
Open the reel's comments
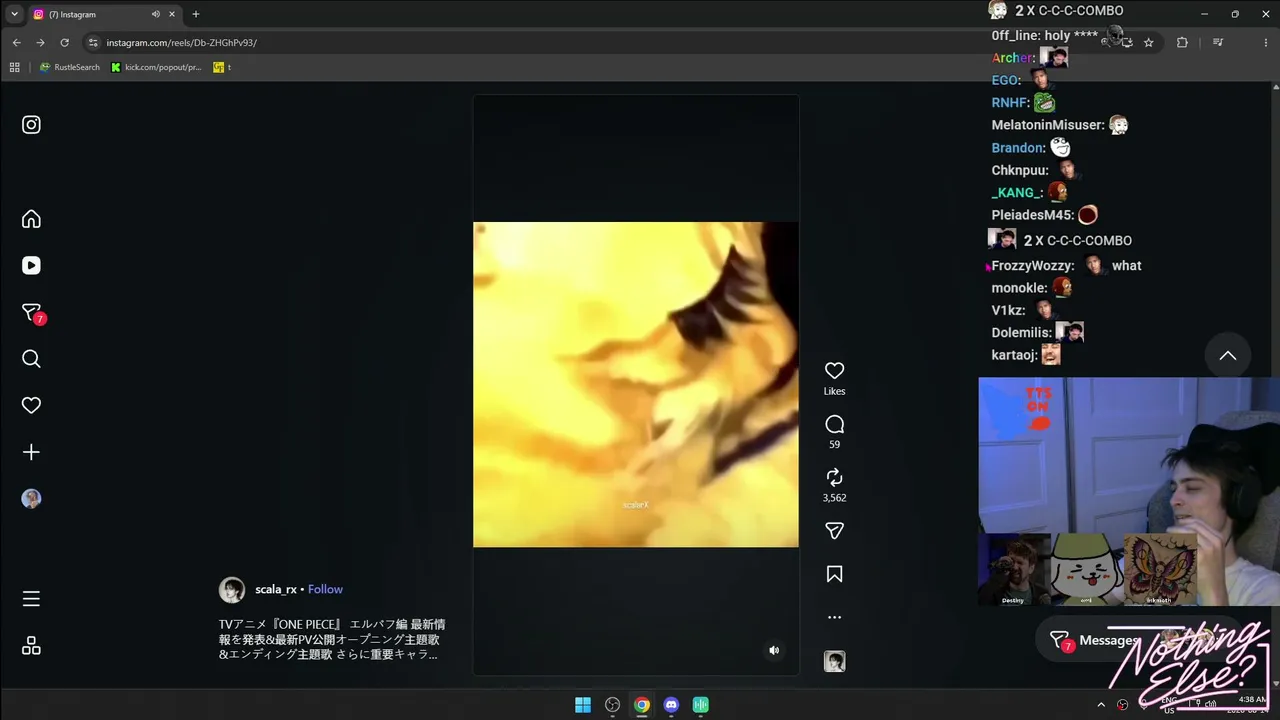(x=834, y=424)
